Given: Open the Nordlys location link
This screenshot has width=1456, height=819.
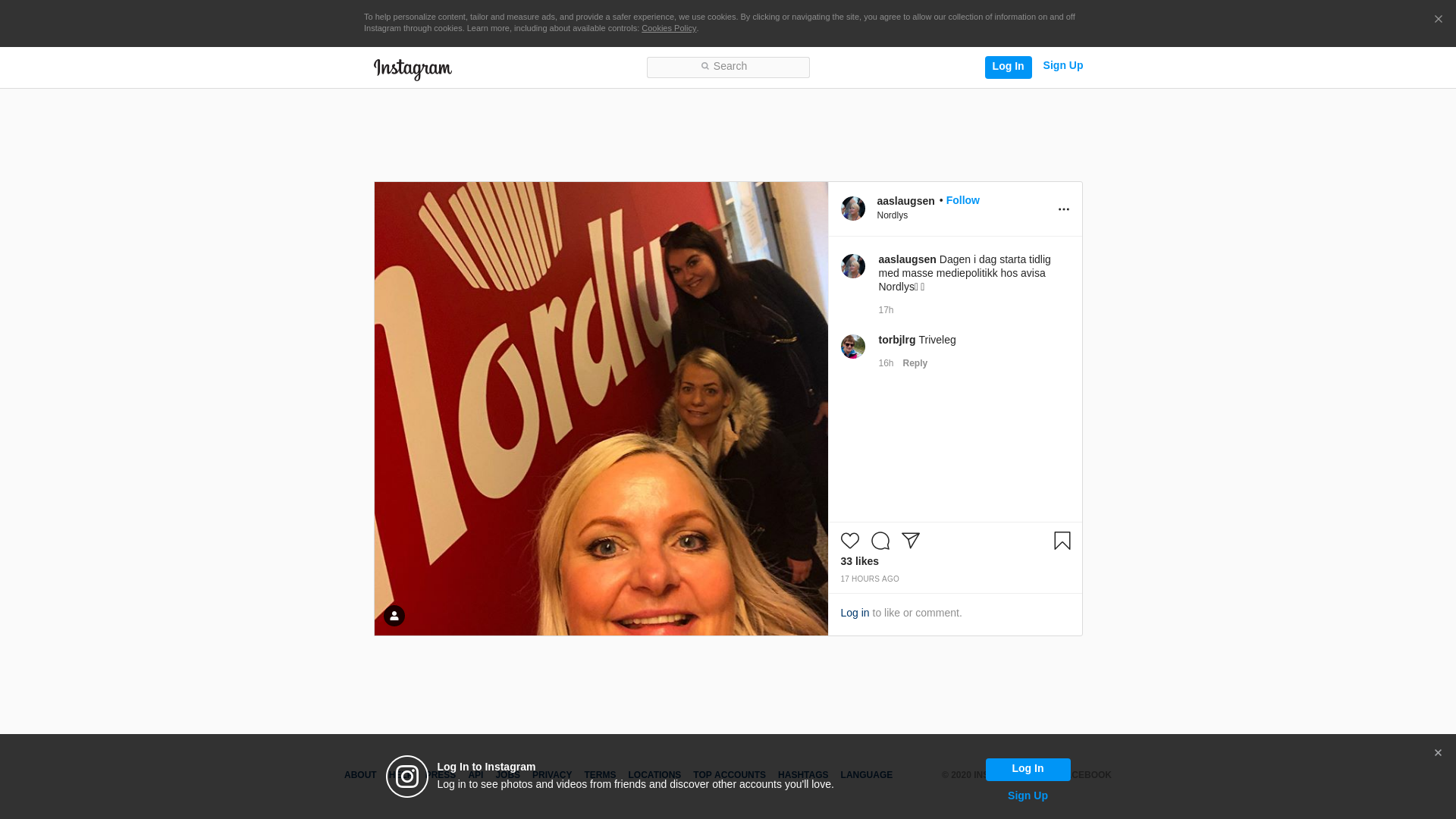Looking at the screenshot, I should pyautogui.click(x=893, y=215).
